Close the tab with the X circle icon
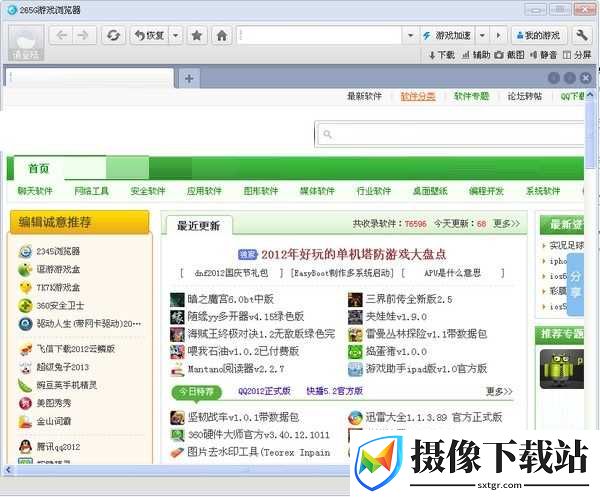Viewport: 600px width, 497px height. (x=586, y=78)
